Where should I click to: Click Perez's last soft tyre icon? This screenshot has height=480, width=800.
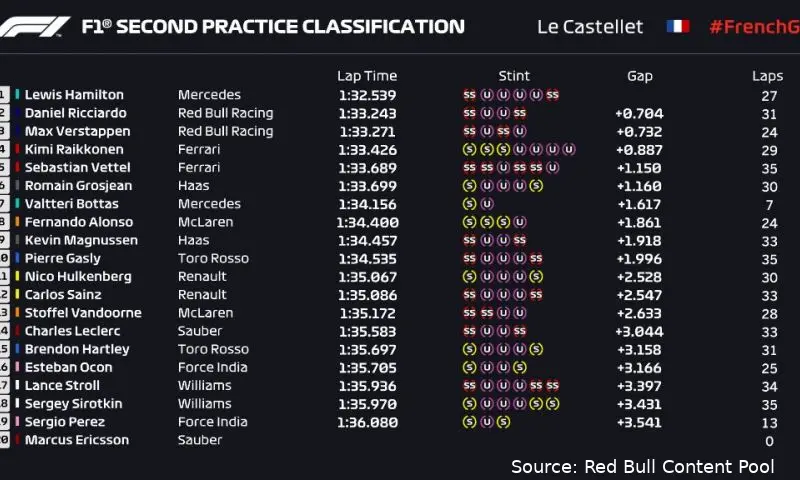point(504,422)
